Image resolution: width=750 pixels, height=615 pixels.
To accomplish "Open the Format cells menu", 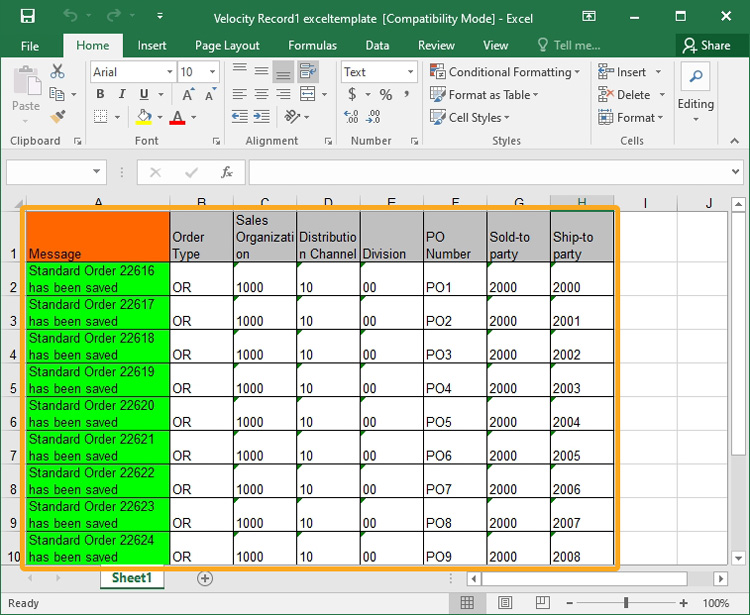I will click(631, 117).
